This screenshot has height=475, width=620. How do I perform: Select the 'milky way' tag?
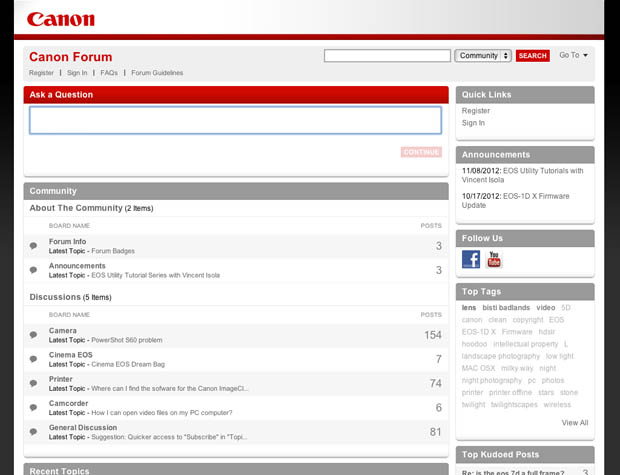point(517,369)
